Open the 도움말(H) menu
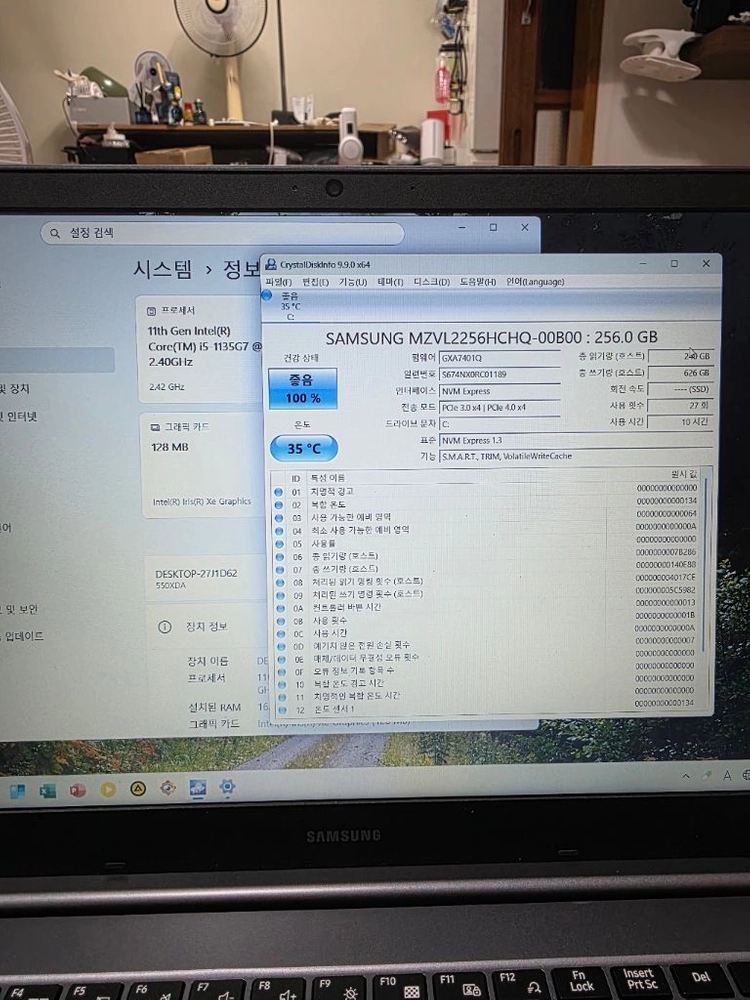The image size is (750, 1000). 478,282
